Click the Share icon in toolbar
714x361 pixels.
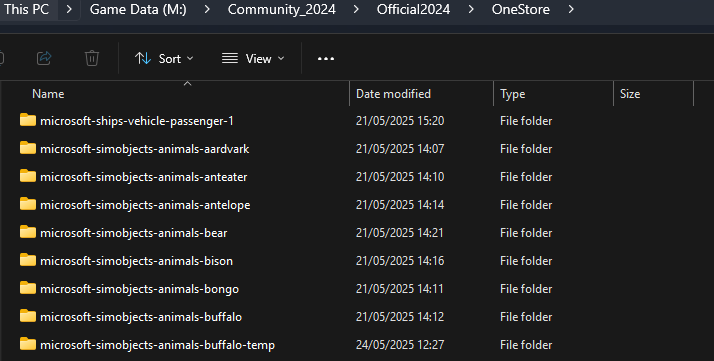click(x=44, y=58)
